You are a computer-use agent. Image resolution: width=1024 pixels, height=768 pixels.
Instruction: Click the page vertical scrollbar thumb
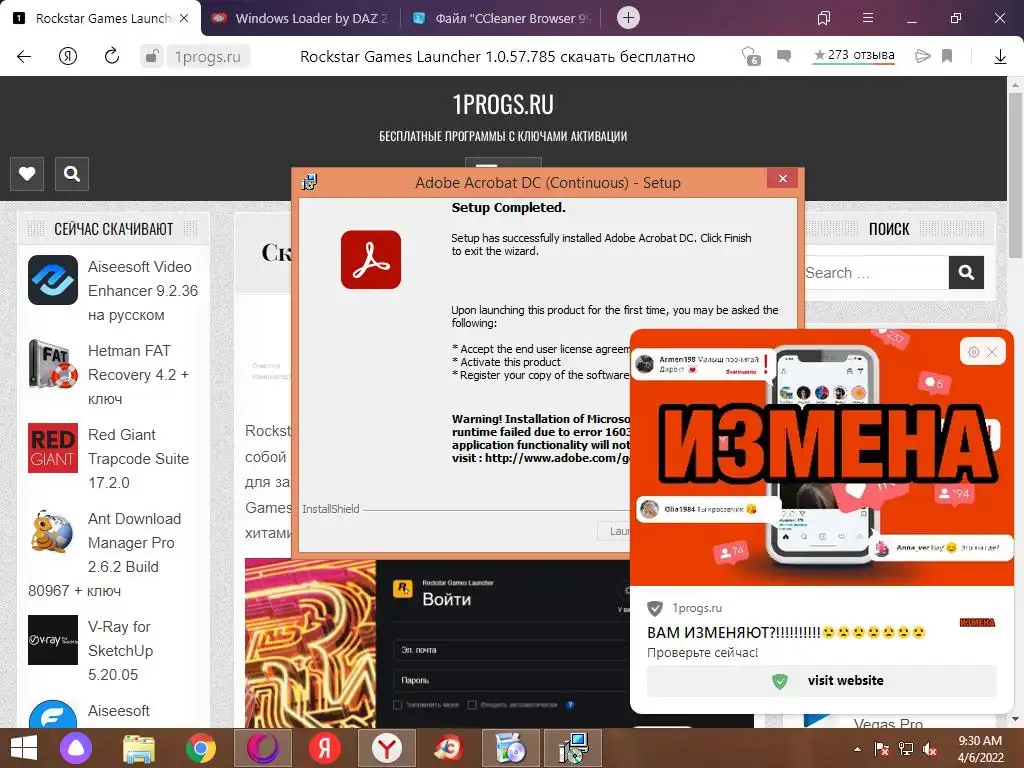(1015, 174)
